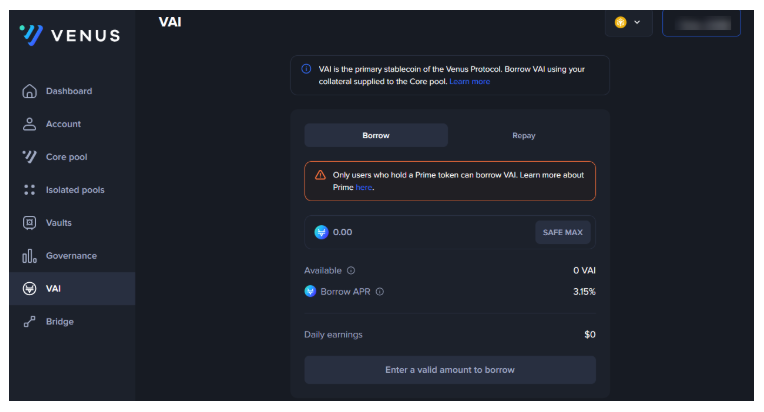This screenshot has width=764, height=412.
Task: Open Core pool from sidebar
Action: (66, 157)
